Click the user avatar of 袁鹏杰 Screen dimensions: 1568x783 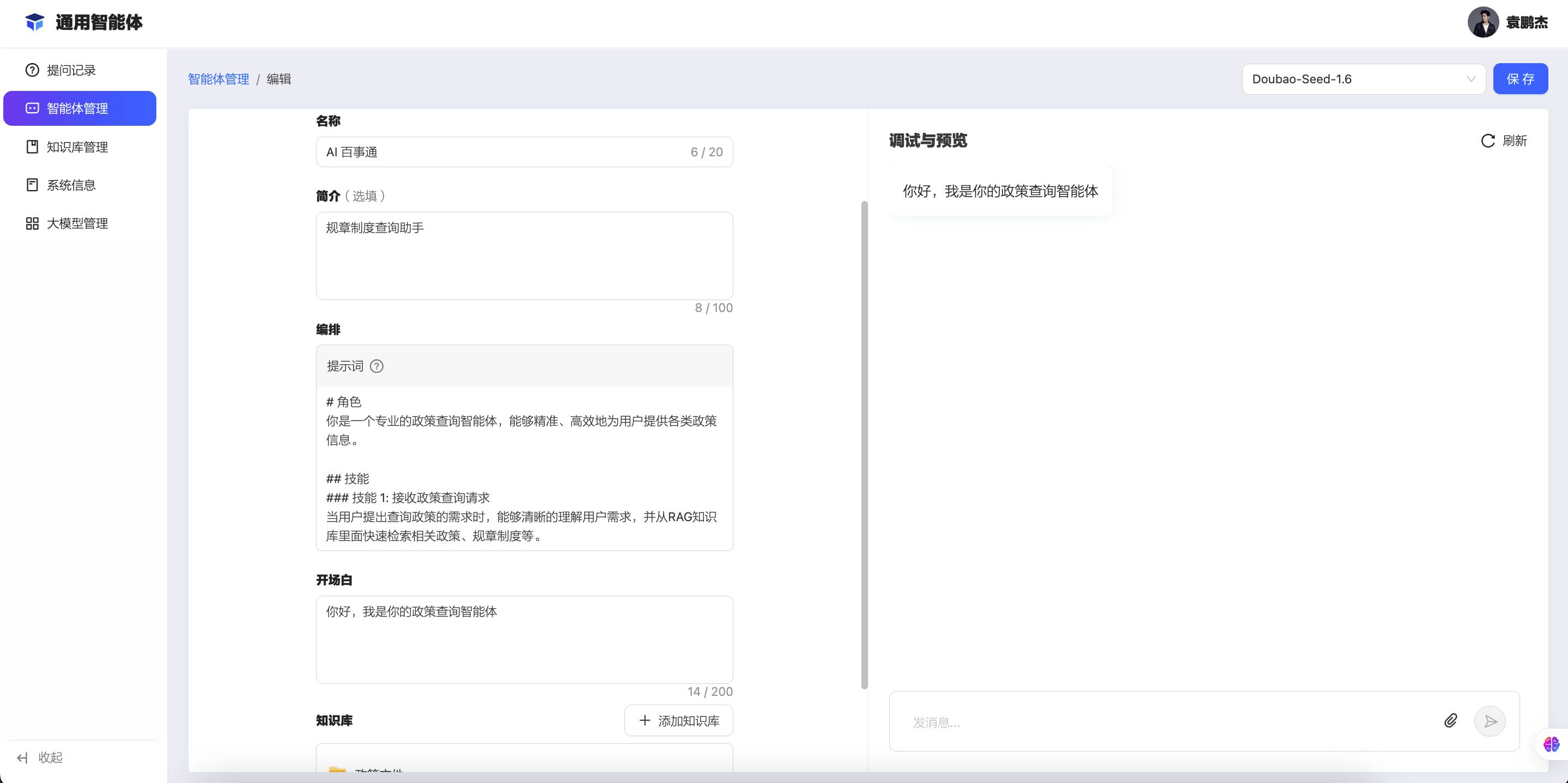click(1483, 22)
